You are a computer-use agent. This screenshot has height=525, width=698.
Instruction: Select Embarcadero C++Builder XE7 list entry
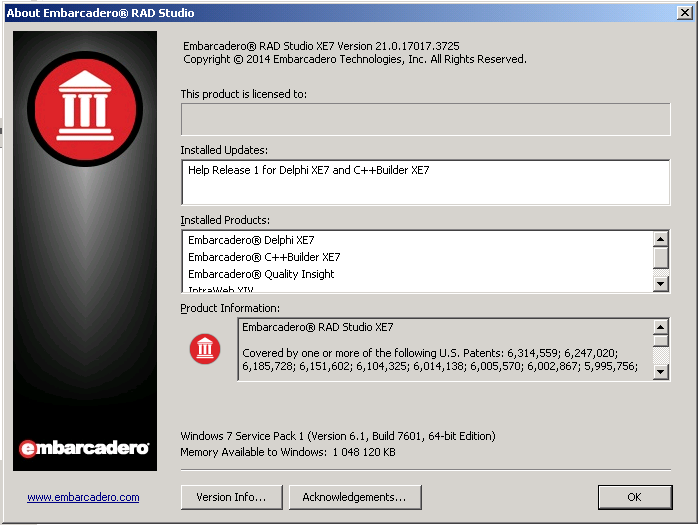pos(264,257)
